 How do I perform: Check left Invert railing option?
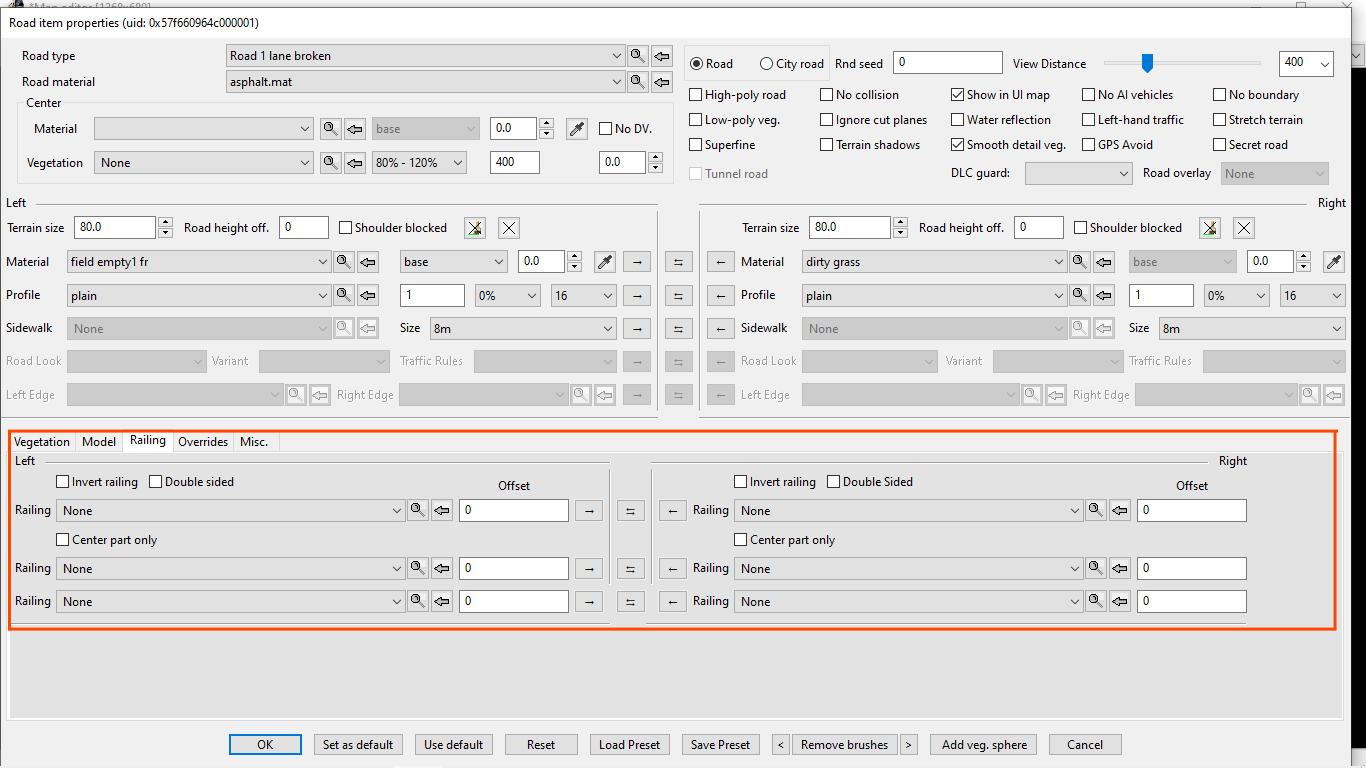click(64, 482)
